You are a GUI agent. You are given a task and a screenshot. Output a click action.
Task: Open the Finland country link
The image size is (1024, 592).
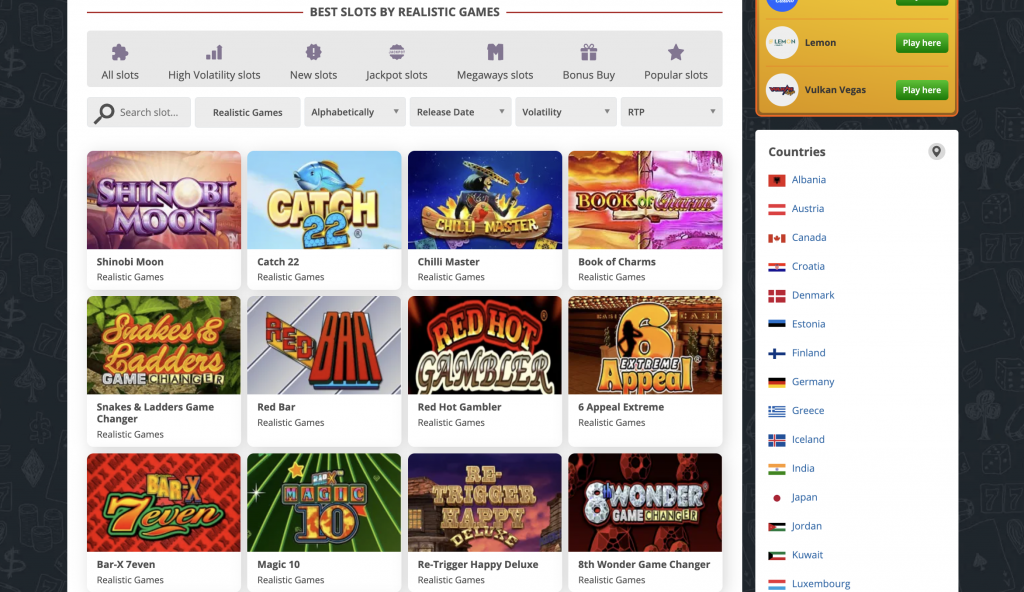click(x=808, y=353)
